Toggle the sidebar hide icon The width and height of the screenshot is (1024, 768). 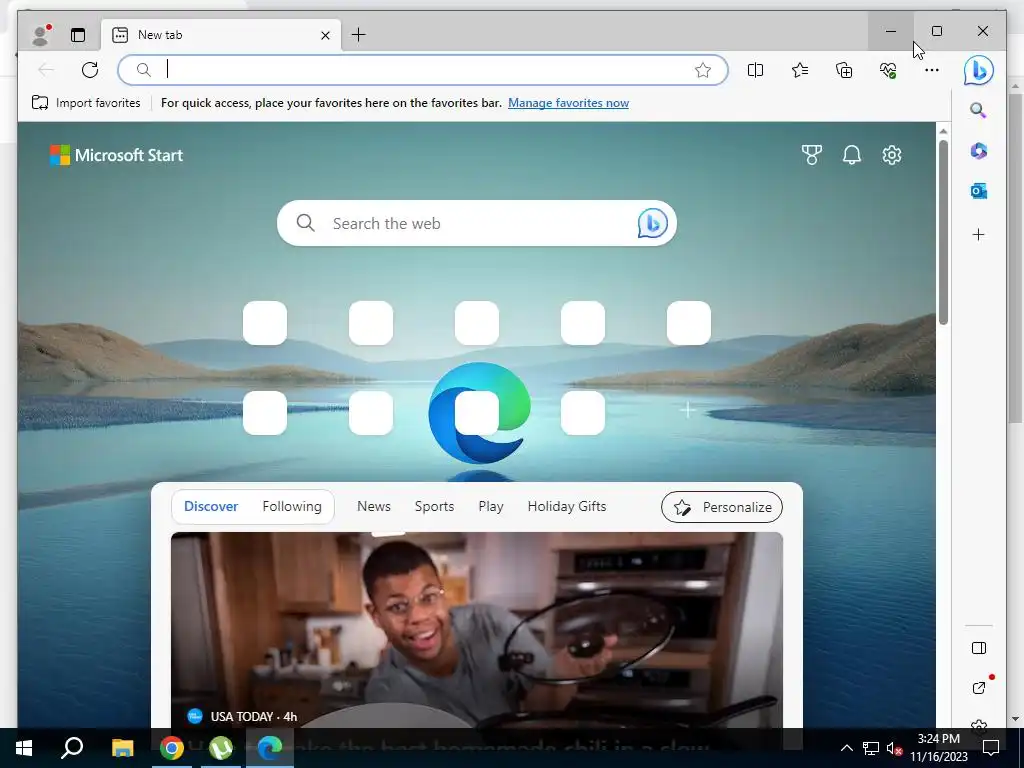[978, 648]
